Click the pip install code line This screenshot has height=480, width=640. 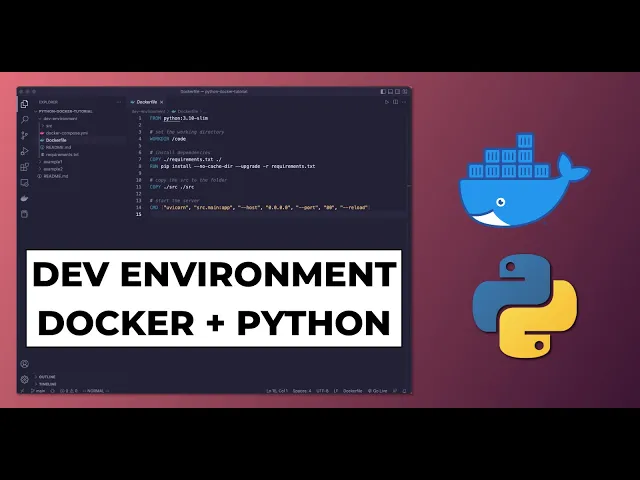click(232, 167)
